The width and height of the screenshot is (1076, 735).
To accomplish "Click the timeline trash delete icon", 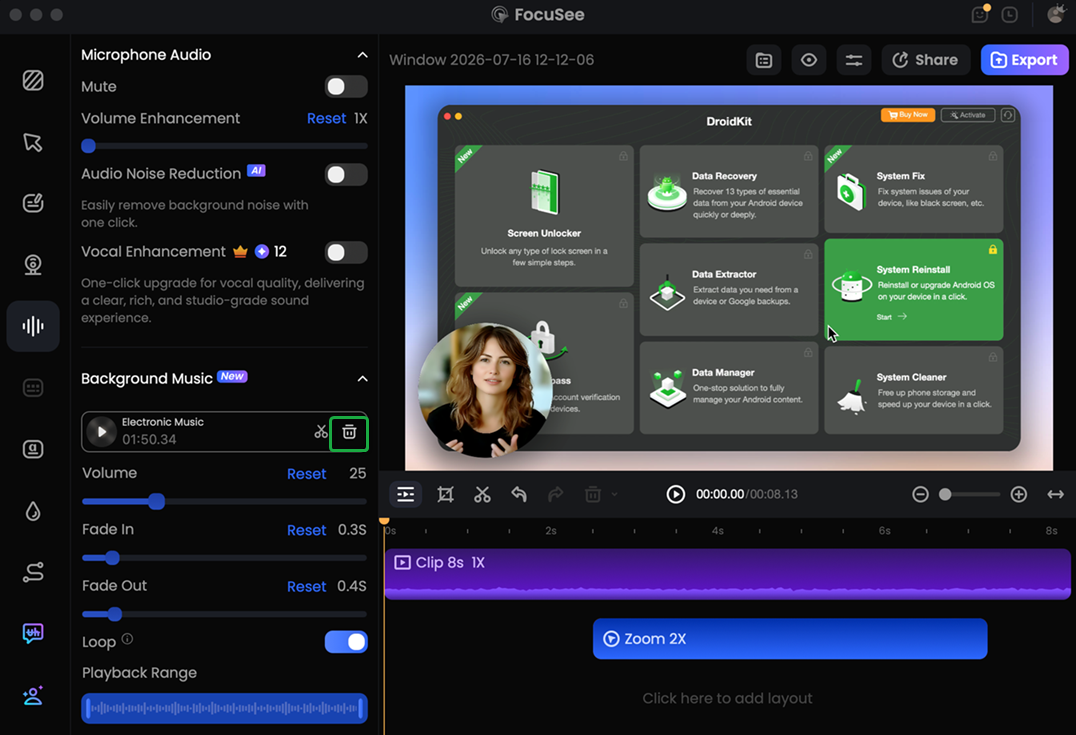I will point(593,494).
